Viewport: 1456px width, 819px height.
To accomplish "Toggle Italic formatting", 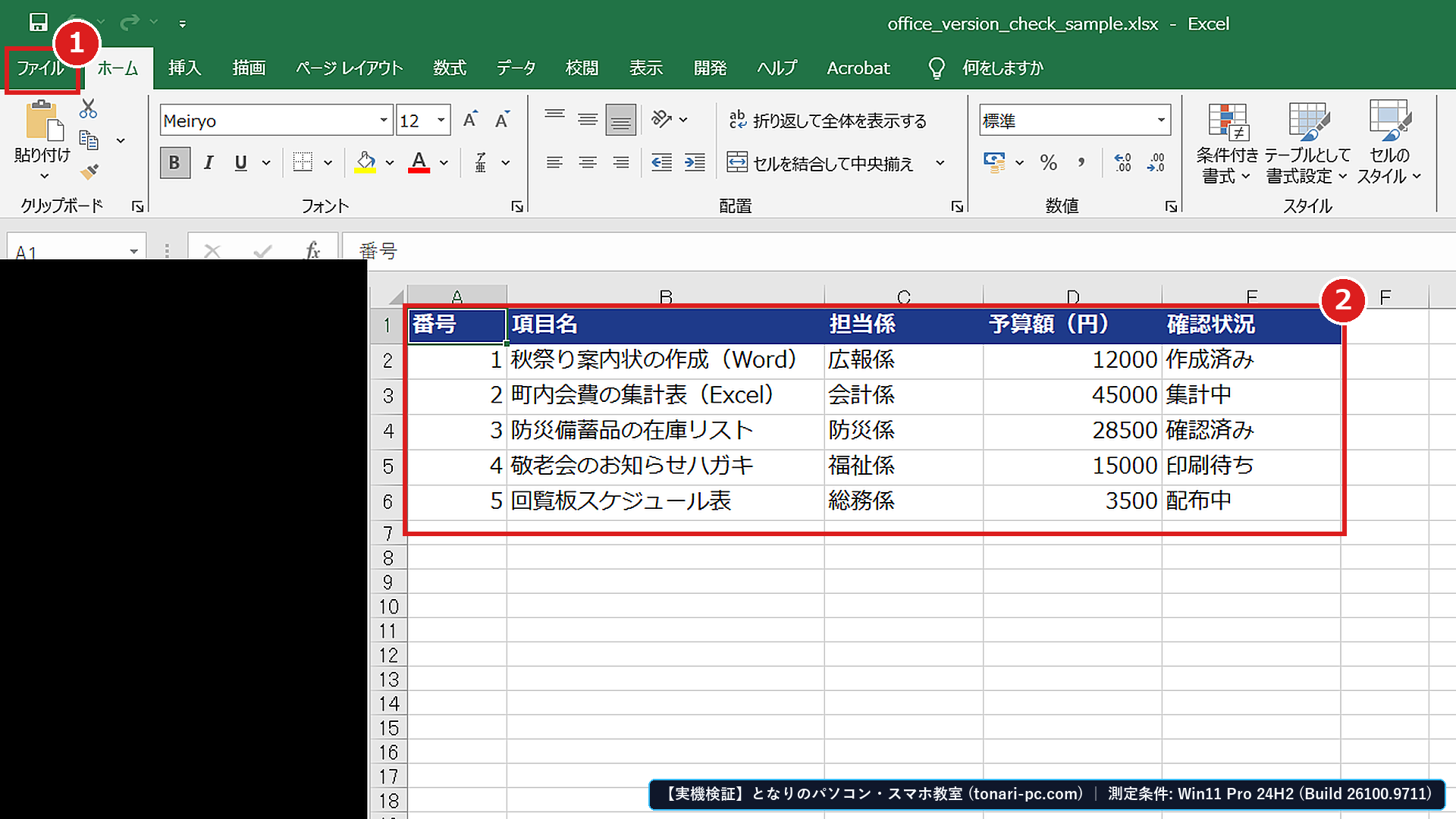I will (x=209, y=162).
